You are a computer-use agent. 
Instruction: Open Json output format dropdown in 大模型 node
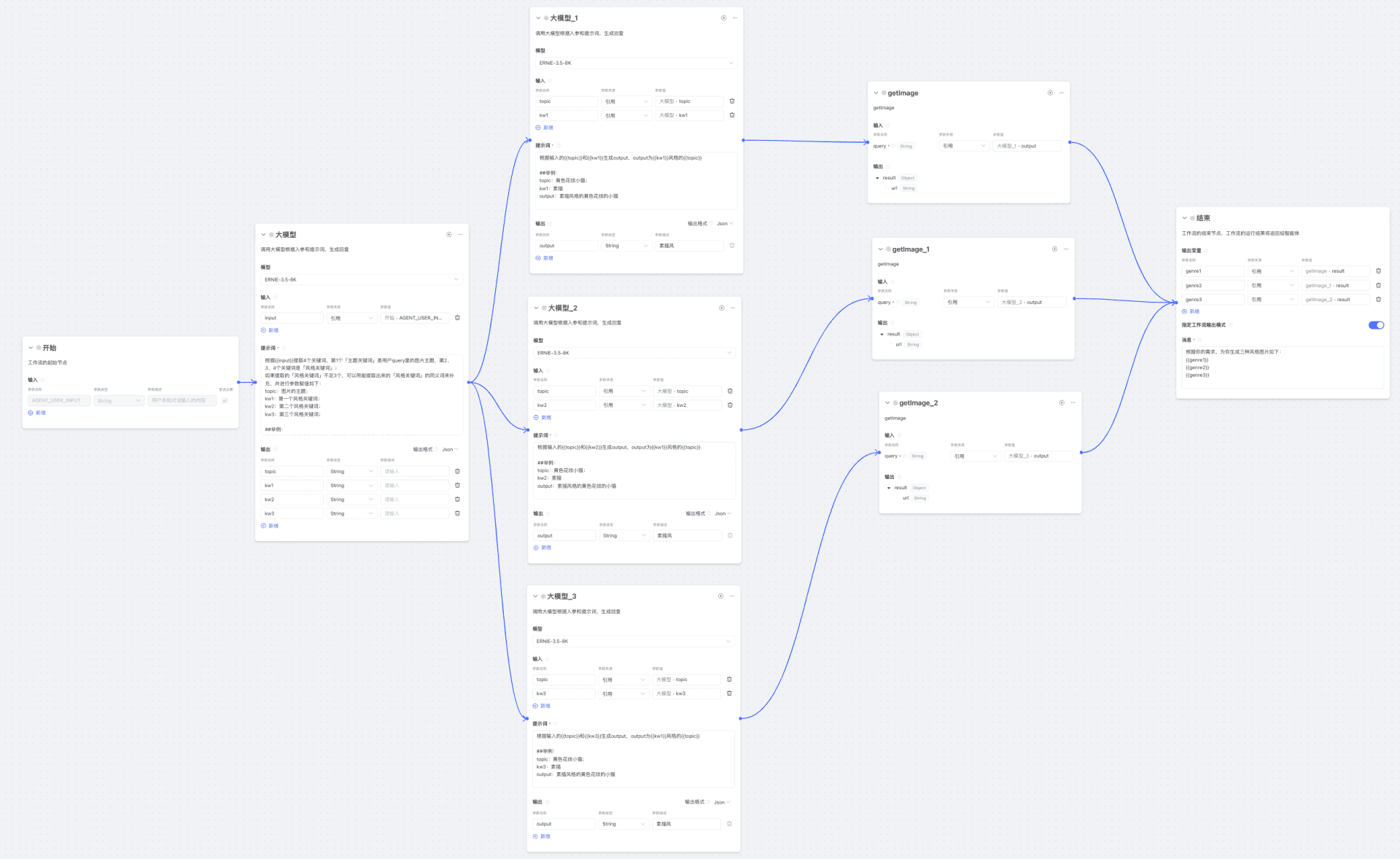(450, 449)
